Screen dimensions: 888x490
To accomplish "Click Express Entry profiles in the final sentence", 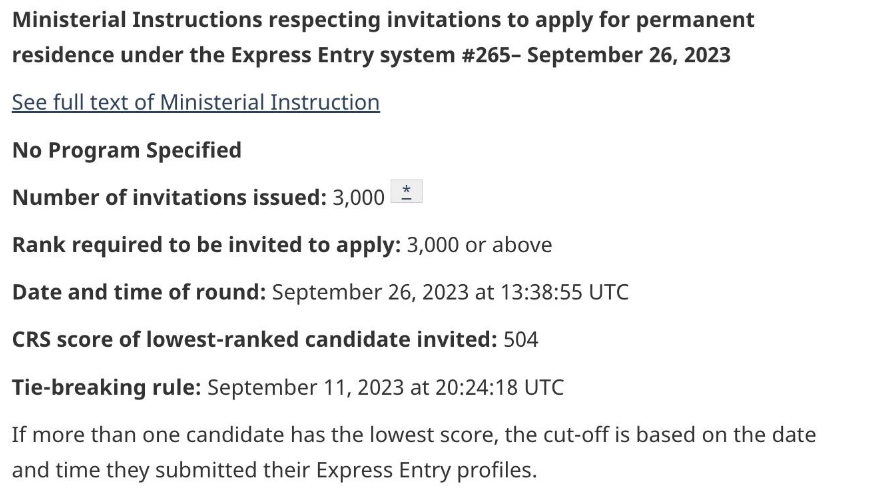I will (425, 470).
